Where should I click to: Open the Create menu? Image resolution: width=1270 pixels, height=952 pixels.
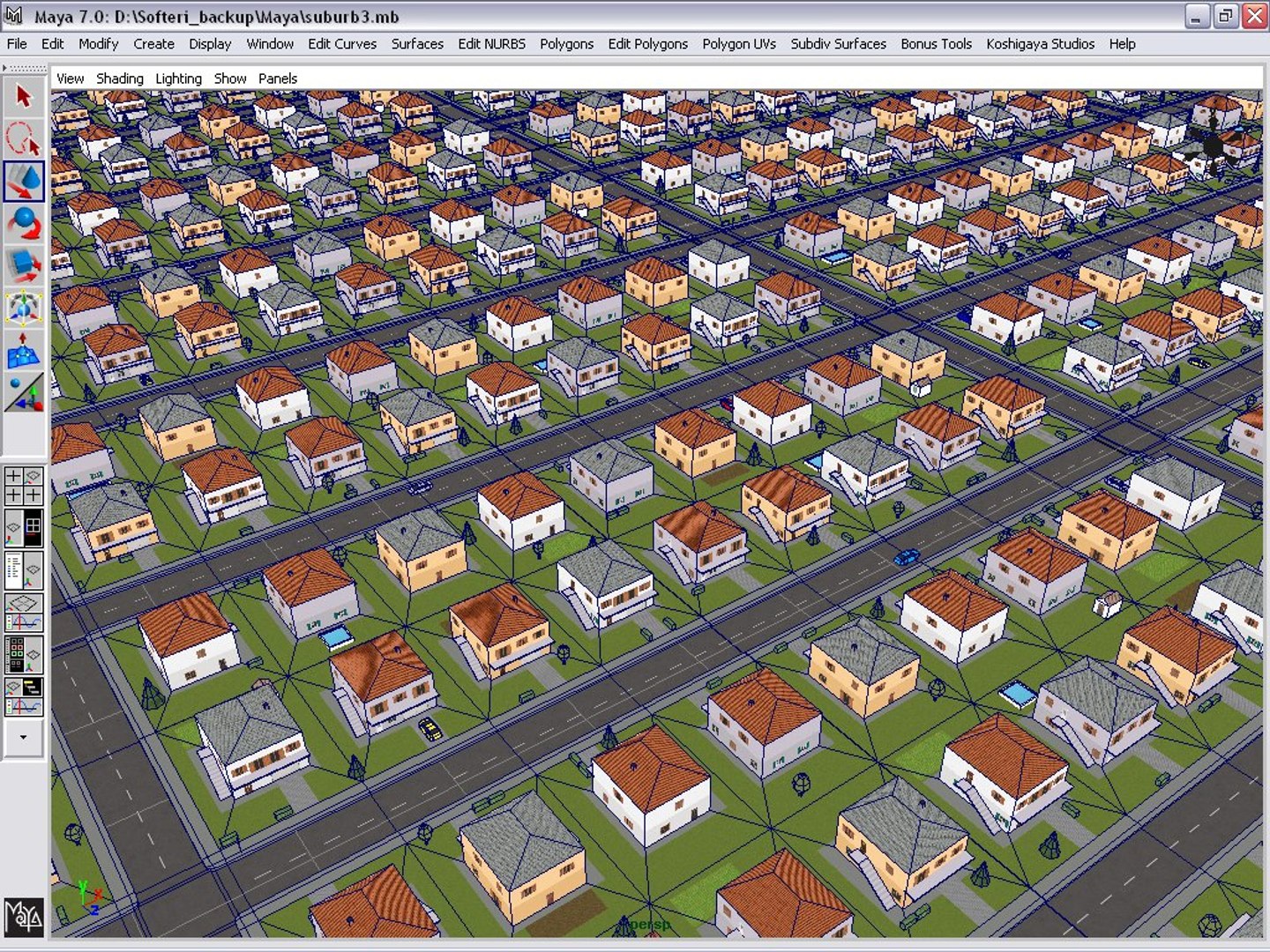(153, 44)
